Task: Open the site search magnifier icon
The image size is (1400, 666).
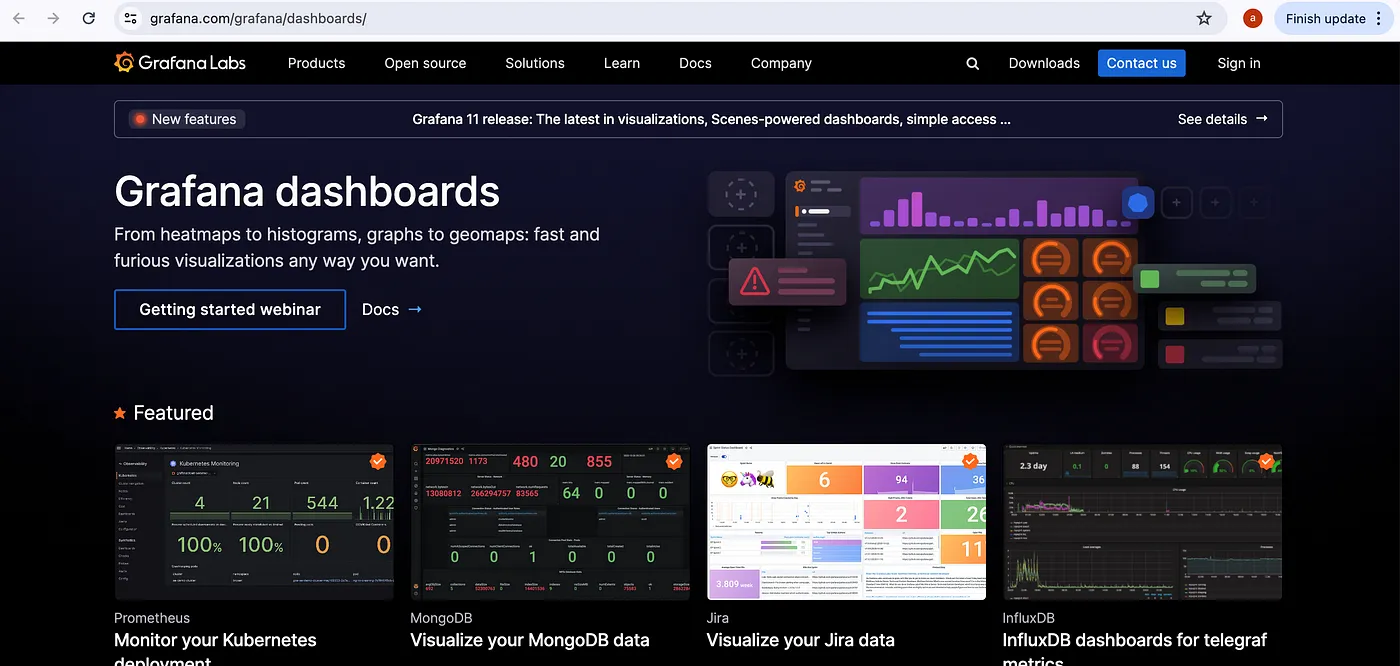Action: point(973,63)
